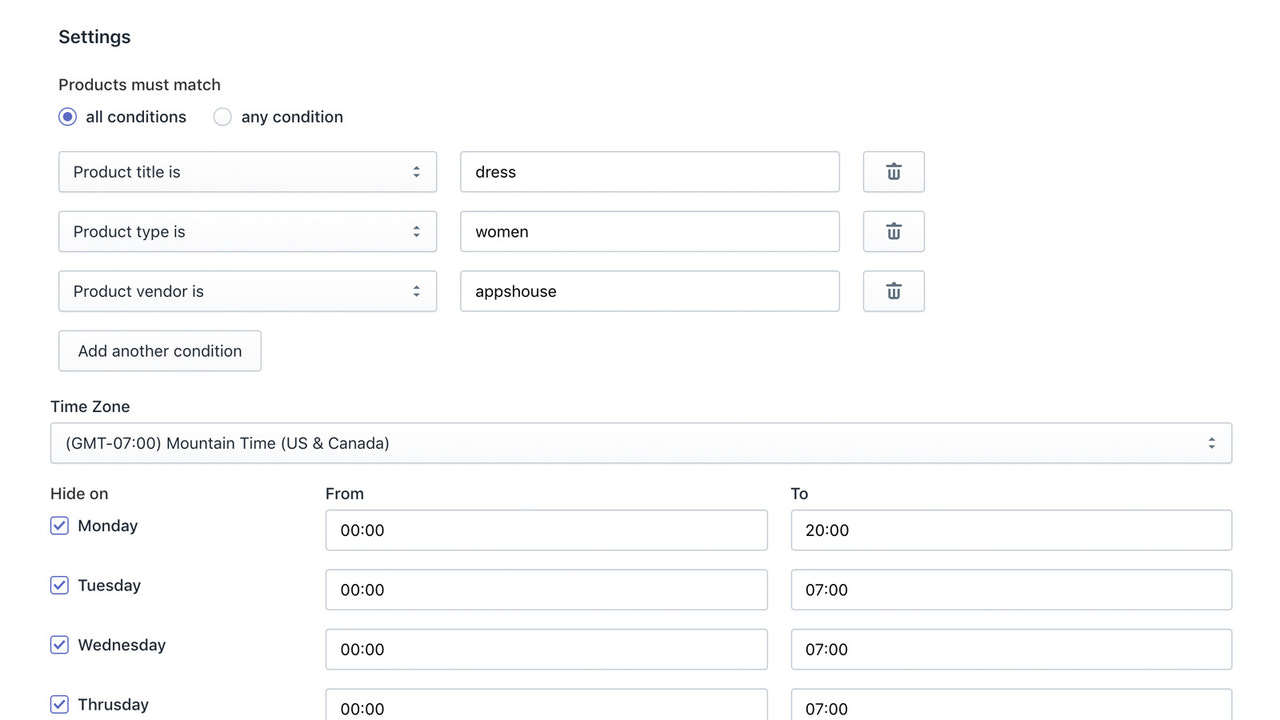Click Thursday's To time field
Viewport: 1280px width, 720px height.
(1011, 704)
